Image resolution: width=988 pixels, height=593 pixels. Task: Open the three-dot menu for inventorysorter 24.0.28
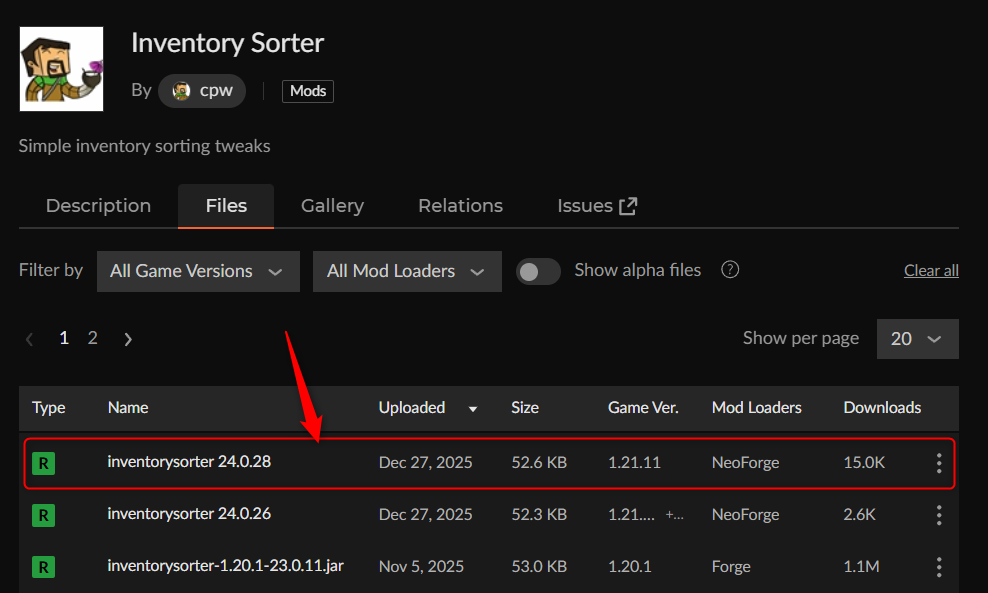(x=939, y=462)
